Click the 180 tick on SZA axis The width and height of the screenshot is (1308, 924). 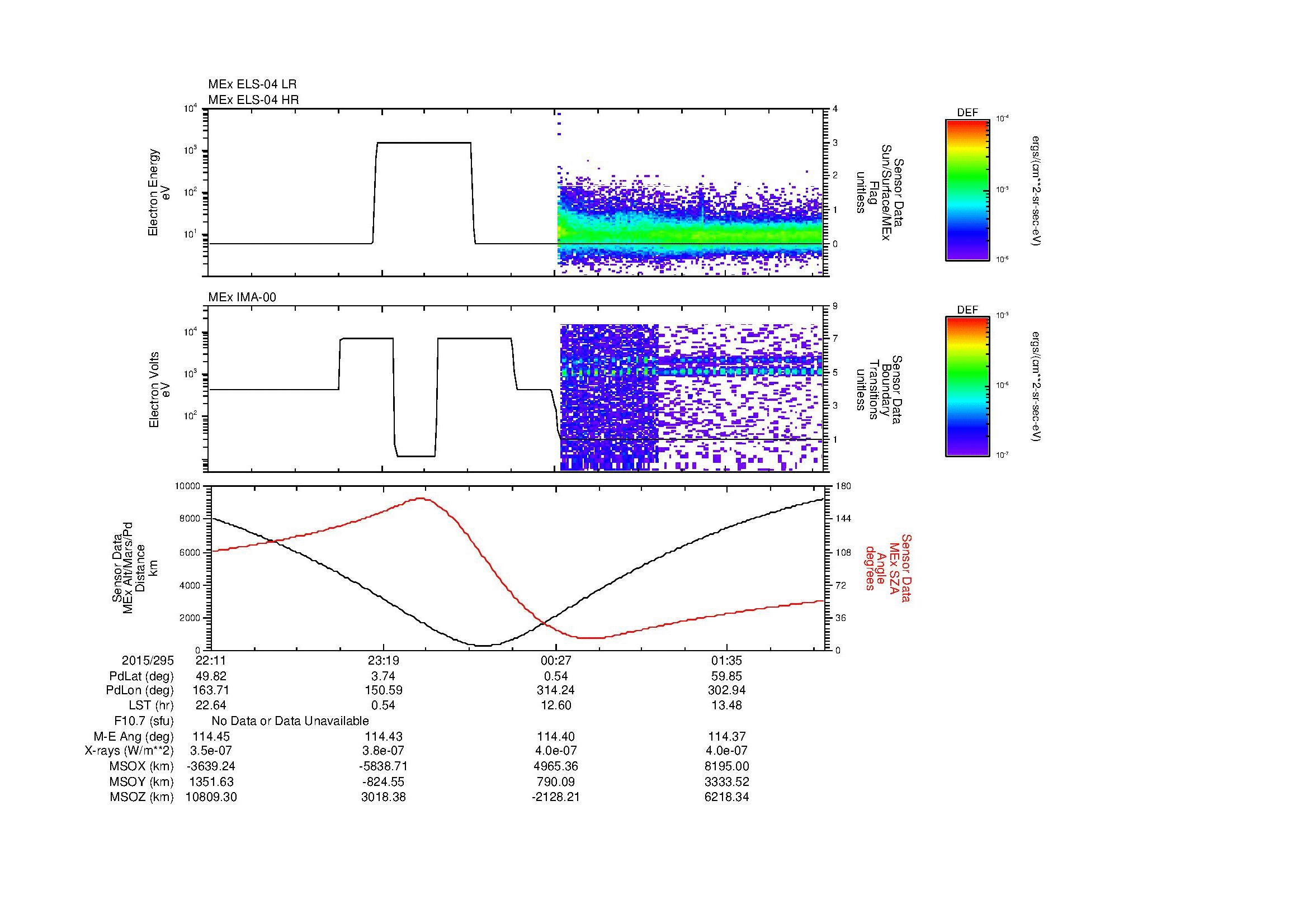pyautogui.click(x=843, y=486)
